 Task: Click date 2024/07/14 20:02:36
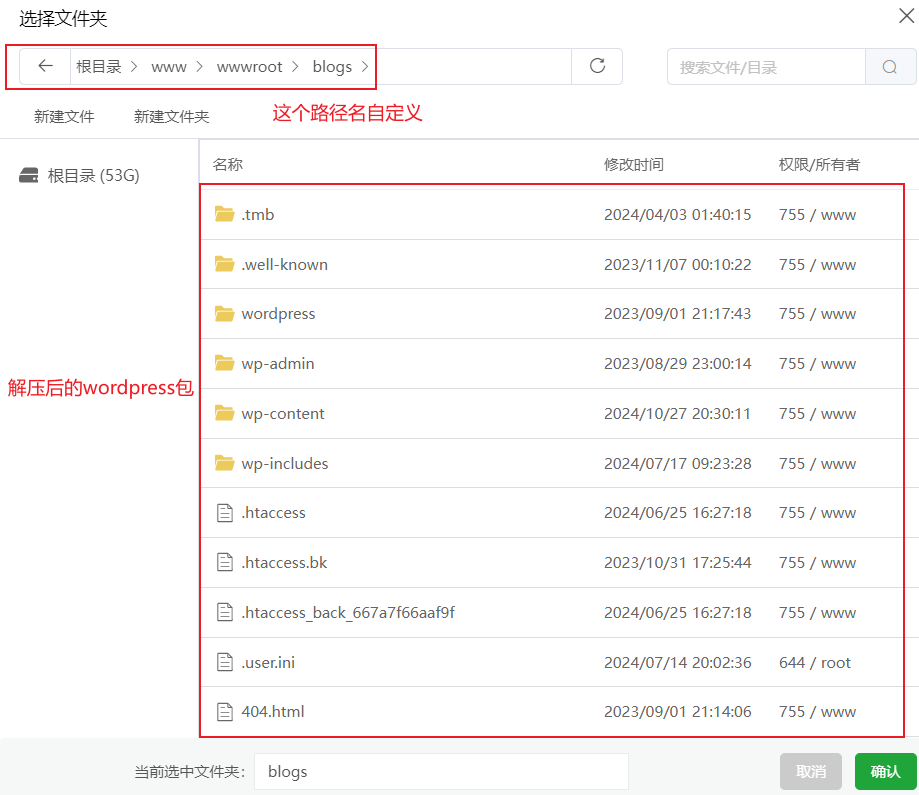[x=678, y=662]
